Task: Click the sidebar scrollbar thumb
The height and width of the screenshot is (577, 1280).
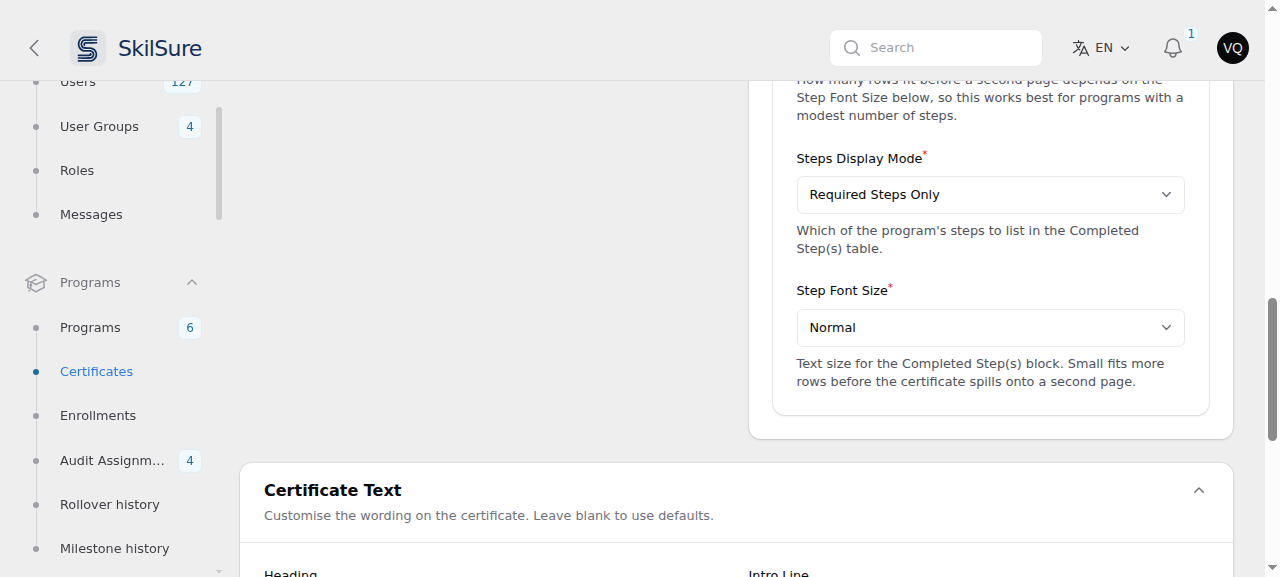Action: click(x=219, y=163)
